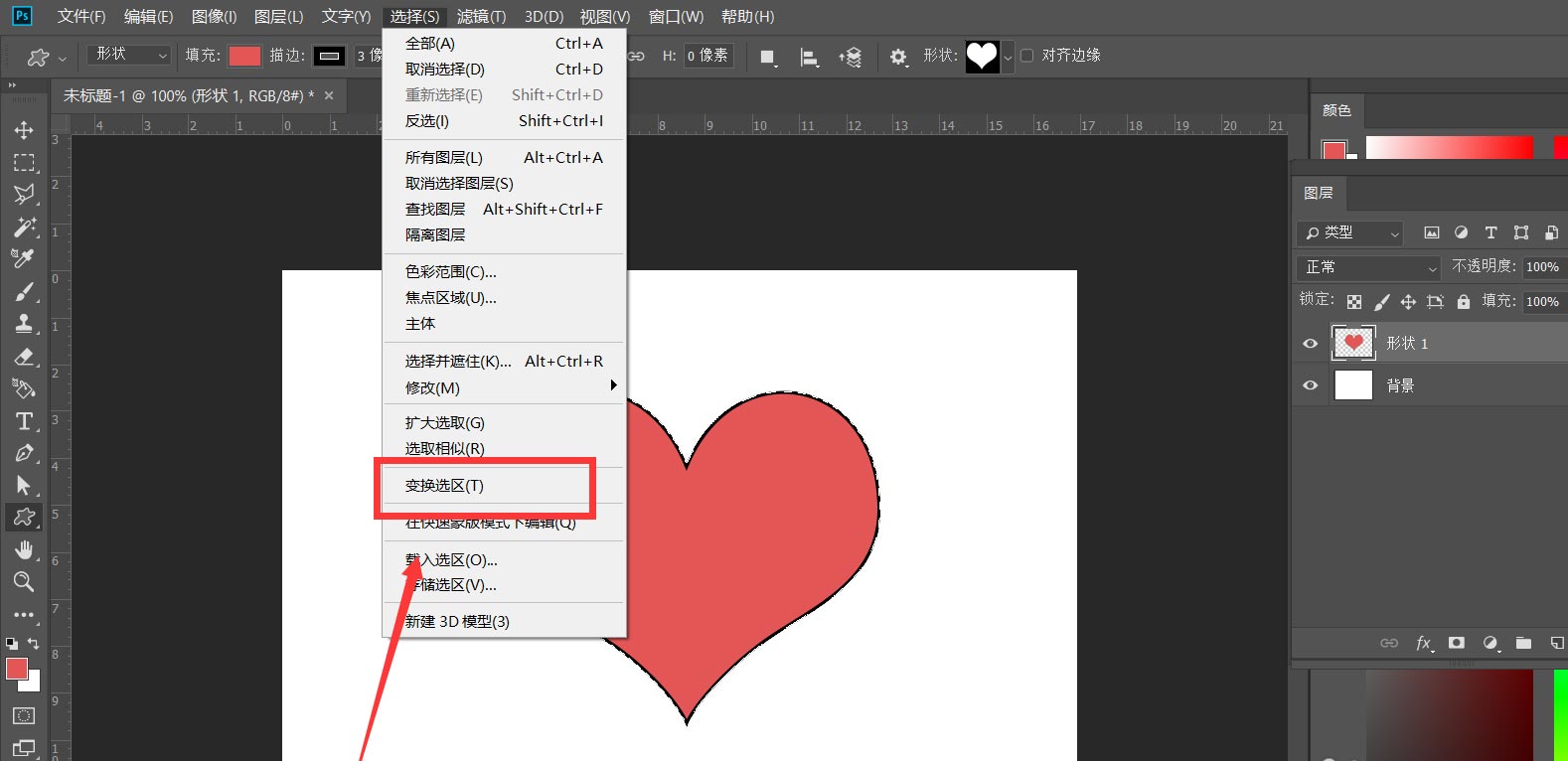This screenshot has height=761, width=1568.
Task: Choose 取消选择(D) menu item
Action: pos(505,70)
